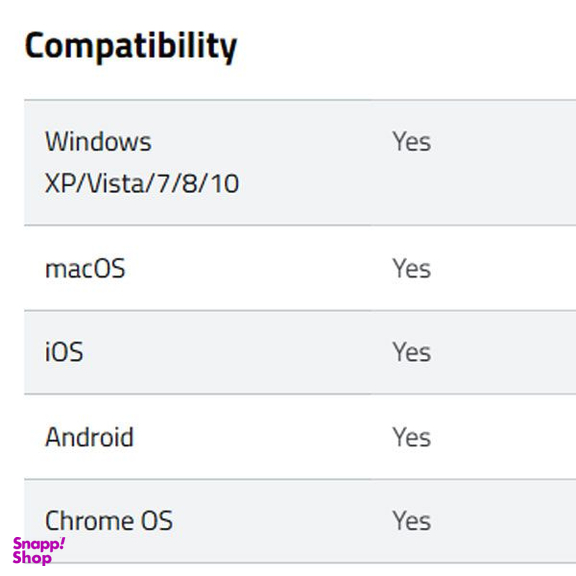Select the Windows XP/Vista/7/8/10 label
Viewport: 576px width, 576px height.
pyautogui.click(x=142, y=162)
